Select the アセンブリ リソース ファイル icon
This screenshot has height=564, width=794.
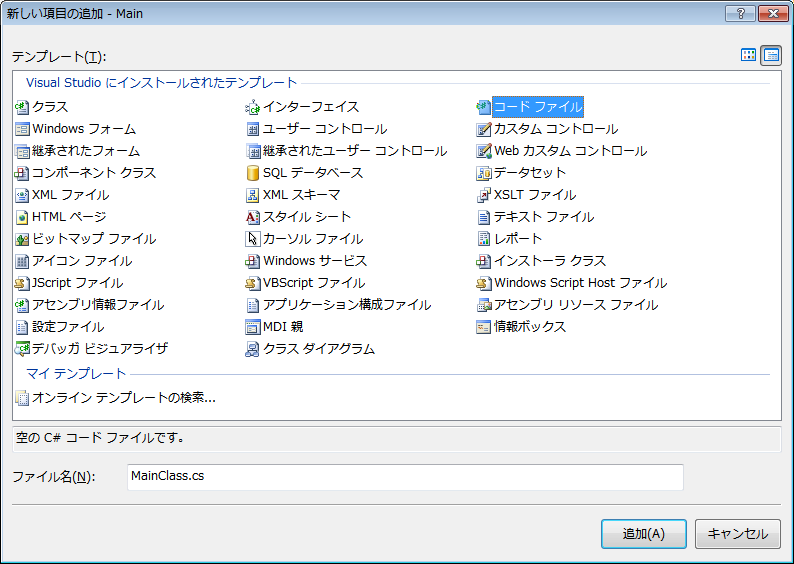click(484, 305)
